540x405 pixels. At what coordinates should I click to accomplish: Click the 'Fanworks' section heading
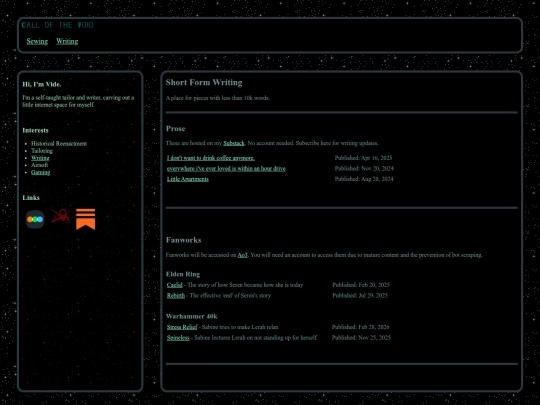coord(184,240)
